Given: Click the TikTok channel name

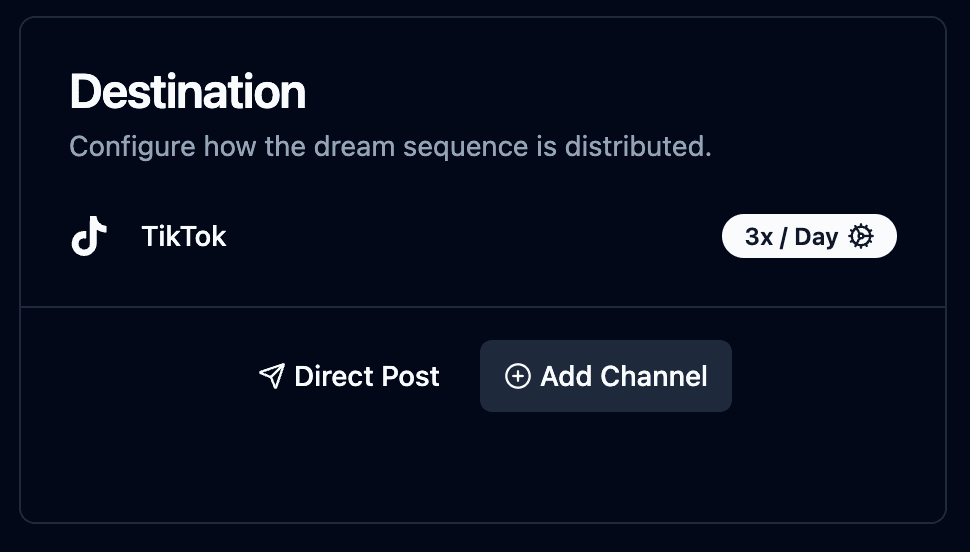Looking at the screenshot, I should (184, 236).
